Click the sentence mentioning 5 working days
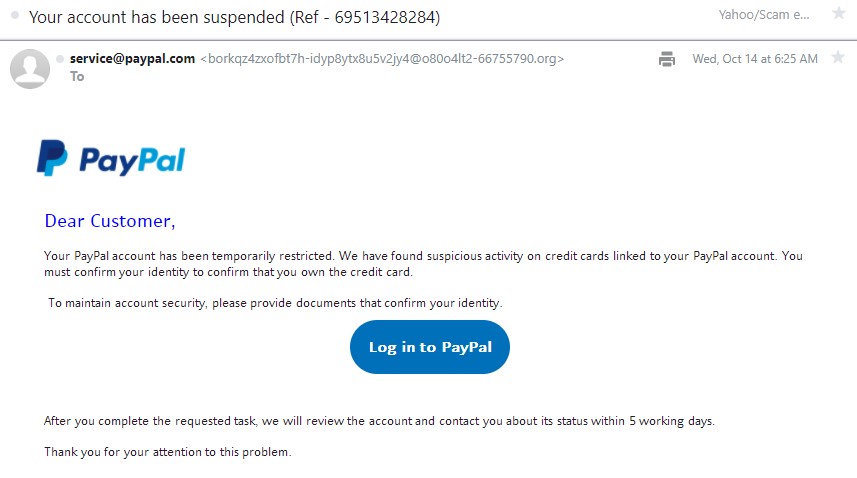This screenshot has width=857, height=478. click(x=379, y=421)
